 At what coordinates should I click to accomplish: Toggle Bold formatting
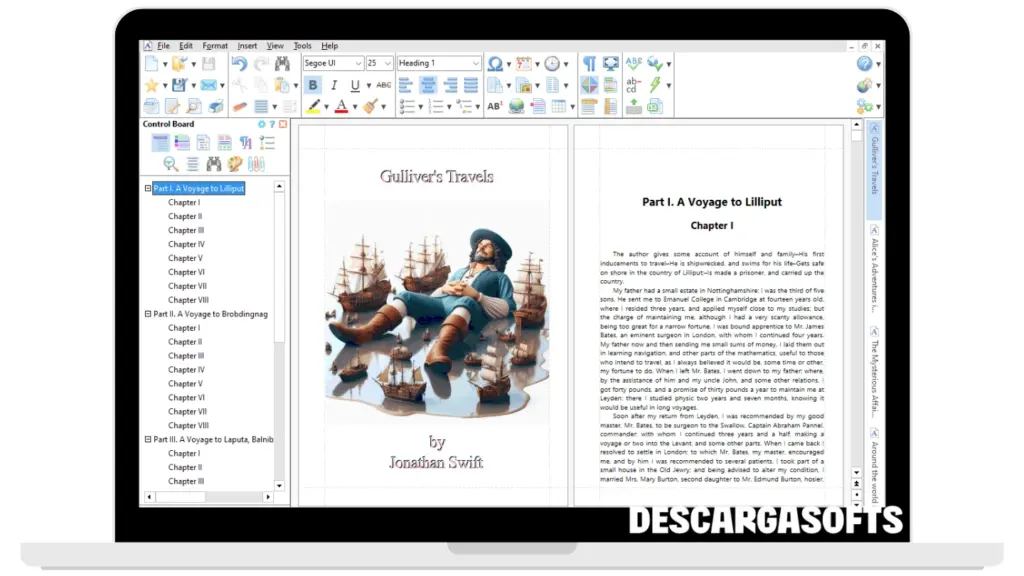tap(313, 85)
